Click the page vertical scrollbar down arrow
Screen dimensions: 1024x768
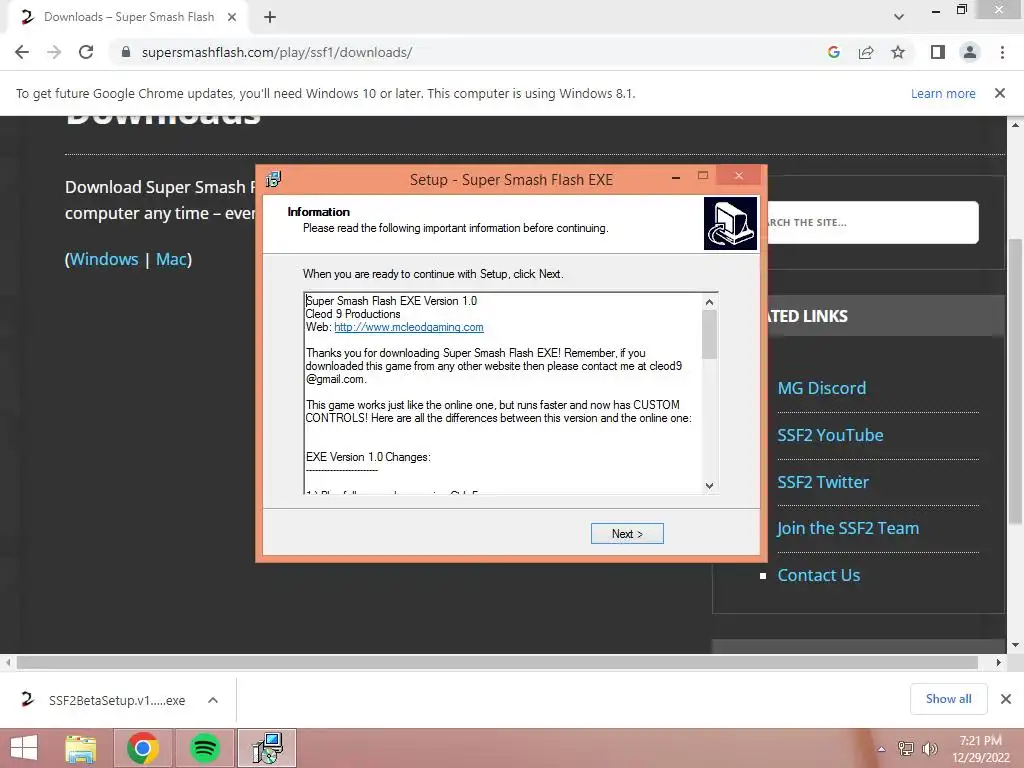pyautogui.click(x=1016, y=645)
